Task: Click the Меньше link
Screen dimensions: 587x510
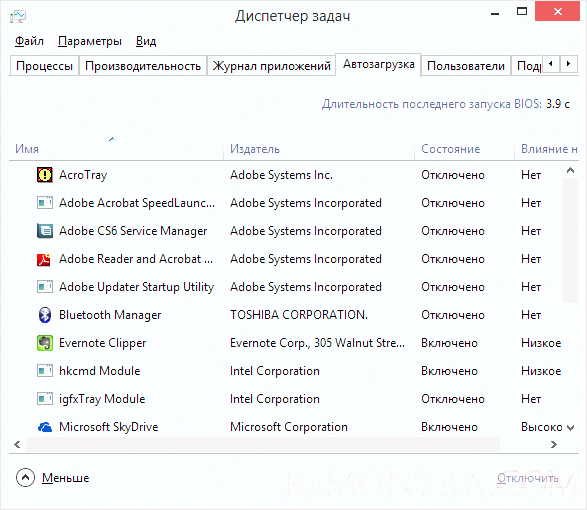Action: click(x=66, y=478)
